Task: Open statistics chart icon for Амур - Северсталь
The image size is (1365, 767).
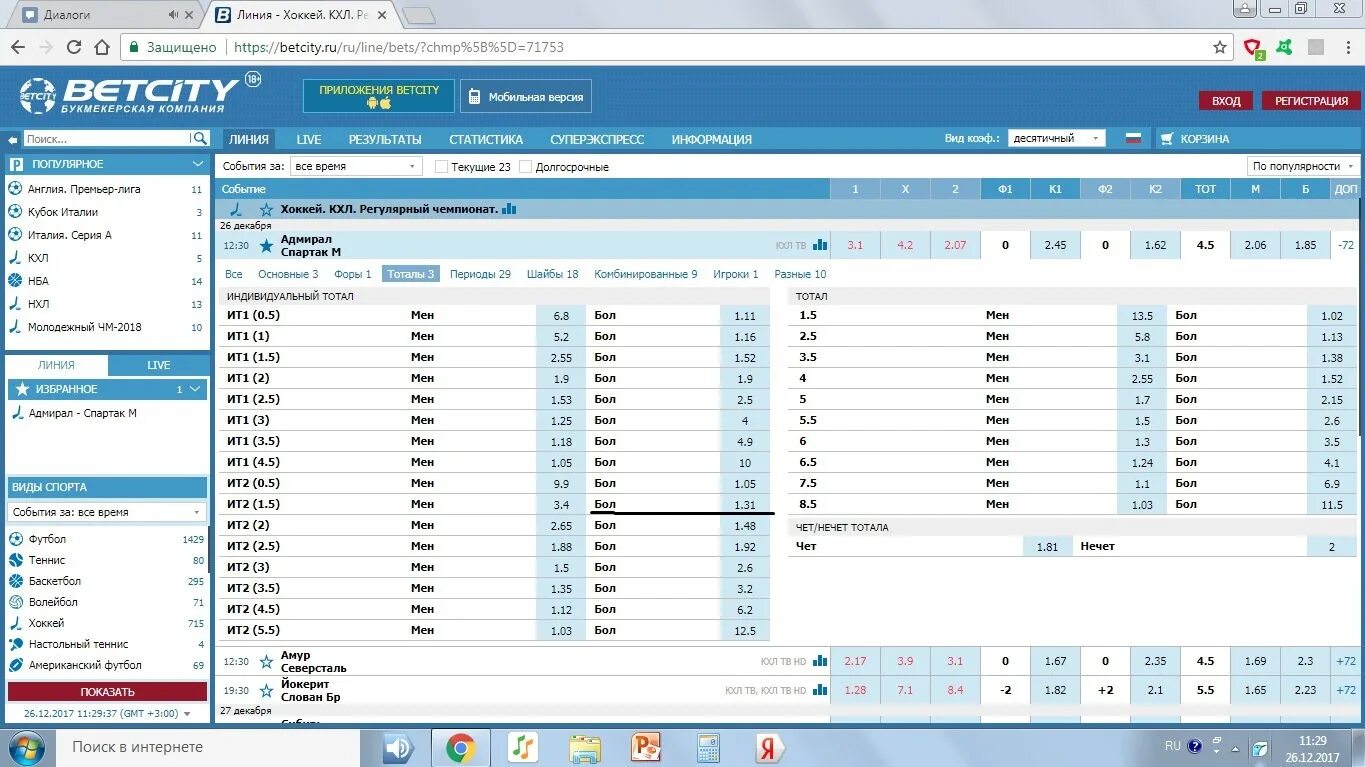Action: point(820,661)
